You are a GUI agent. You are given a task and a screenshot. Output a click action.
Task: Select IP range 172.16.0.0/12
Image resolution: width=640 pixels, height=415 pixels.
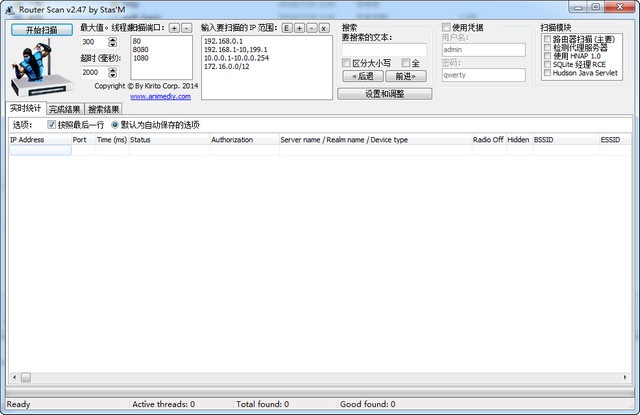click(227, 66)
